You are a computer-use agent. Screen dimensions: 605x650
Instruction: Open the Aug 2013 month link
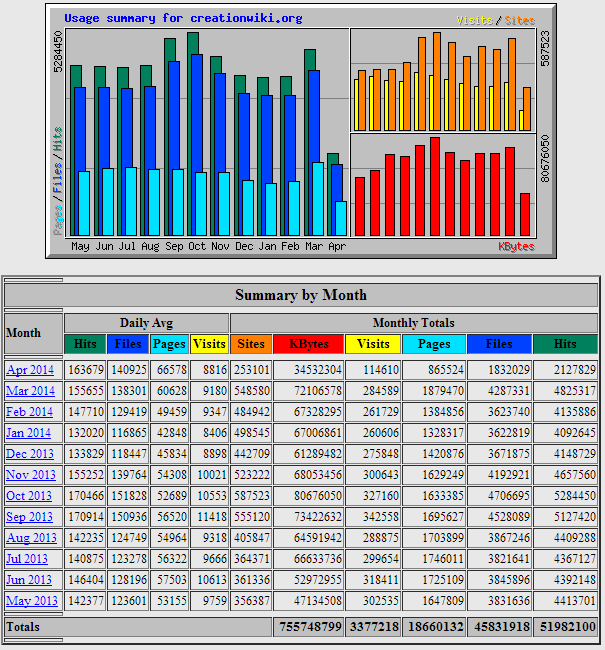(30, 538)
